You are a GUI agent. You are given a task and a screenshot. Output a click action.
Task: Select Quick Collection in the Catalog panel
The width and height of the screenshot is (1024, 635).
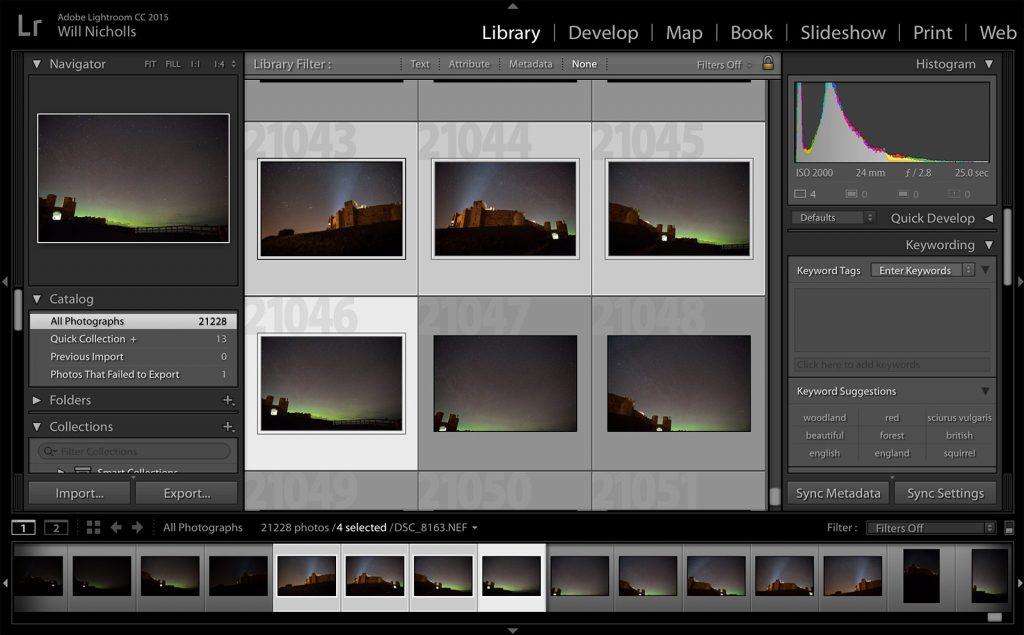tap(90, 338)
